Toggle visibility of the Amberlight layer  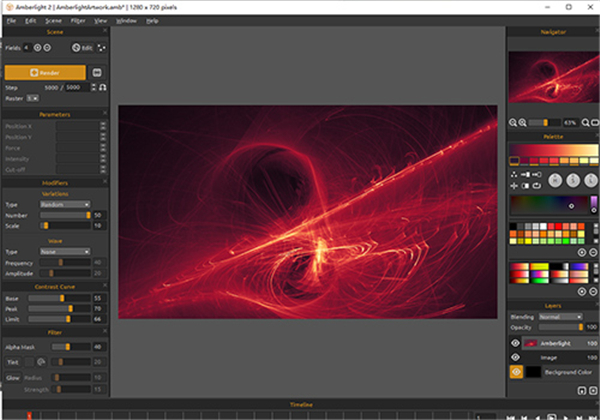coord(516,342)
